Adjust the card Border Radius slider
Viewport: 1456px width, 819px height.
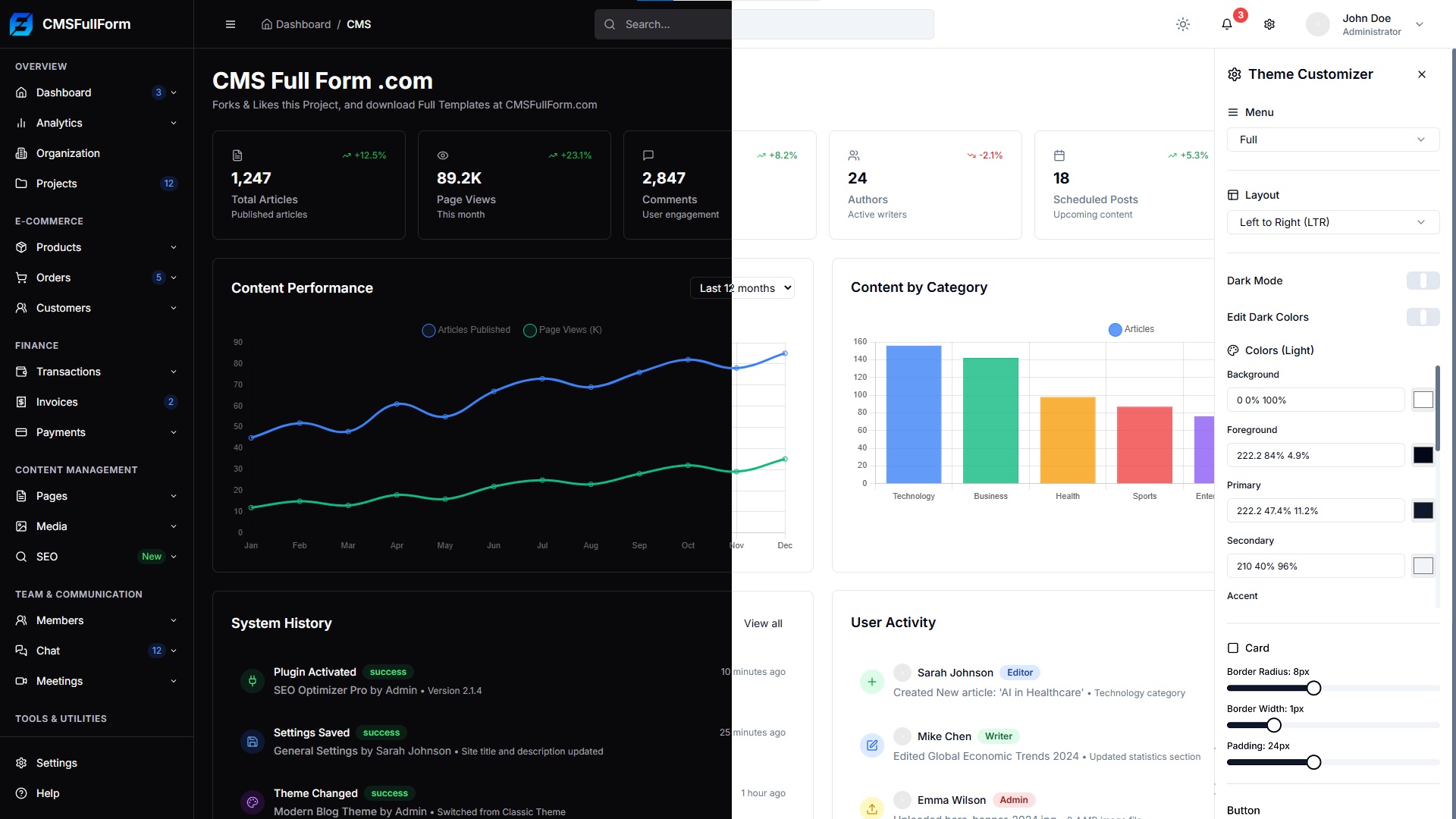1313,688
